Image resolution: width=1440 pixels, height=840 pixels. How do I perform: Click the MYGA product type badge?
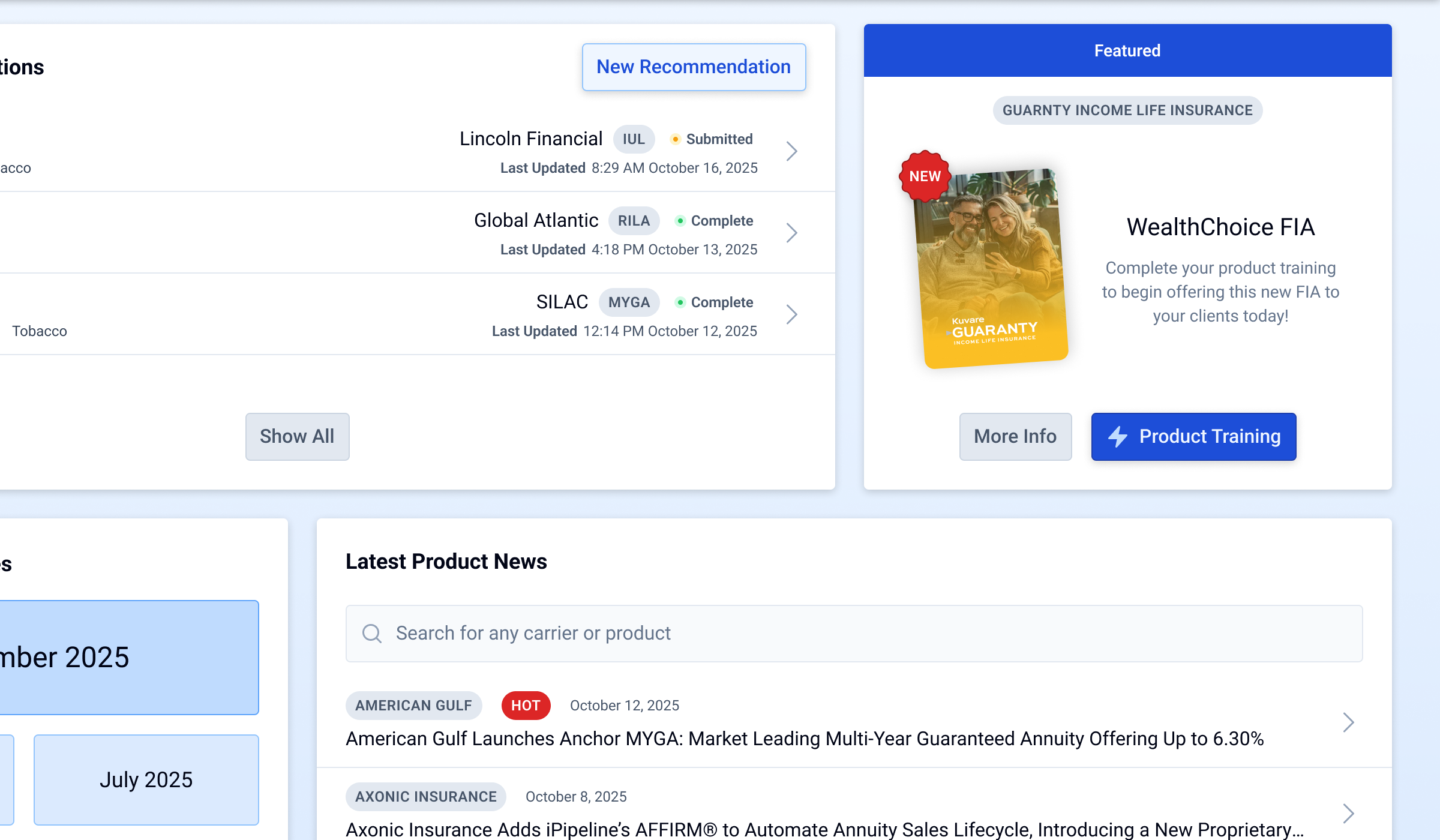629,302
